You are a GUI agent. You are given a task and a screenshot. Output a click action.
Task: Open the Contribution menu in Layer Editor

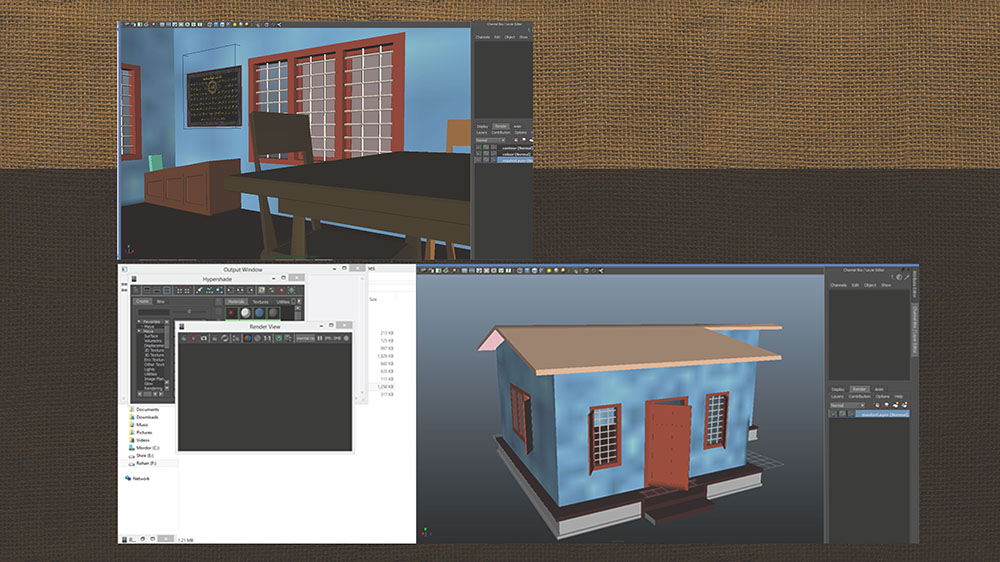pos(859,396)
